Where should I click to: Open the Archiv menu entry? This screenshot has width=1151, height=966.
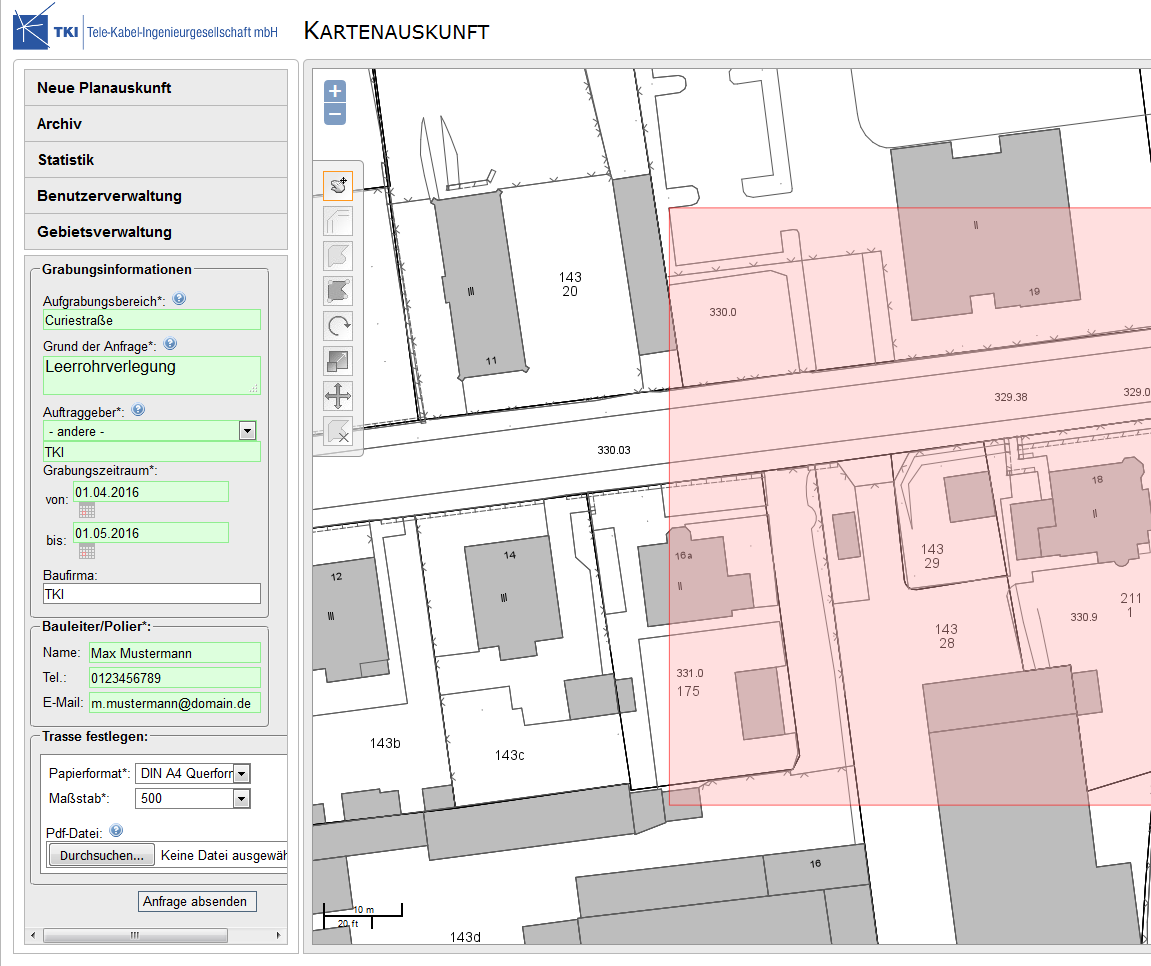click(x=60, y=124)
